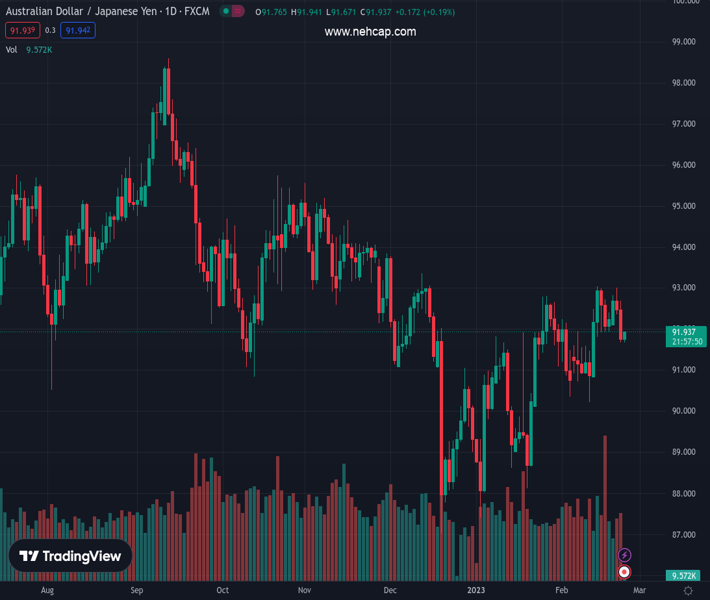
Task: Click the 2023 label on time axis
Action: tap(472, 591)
